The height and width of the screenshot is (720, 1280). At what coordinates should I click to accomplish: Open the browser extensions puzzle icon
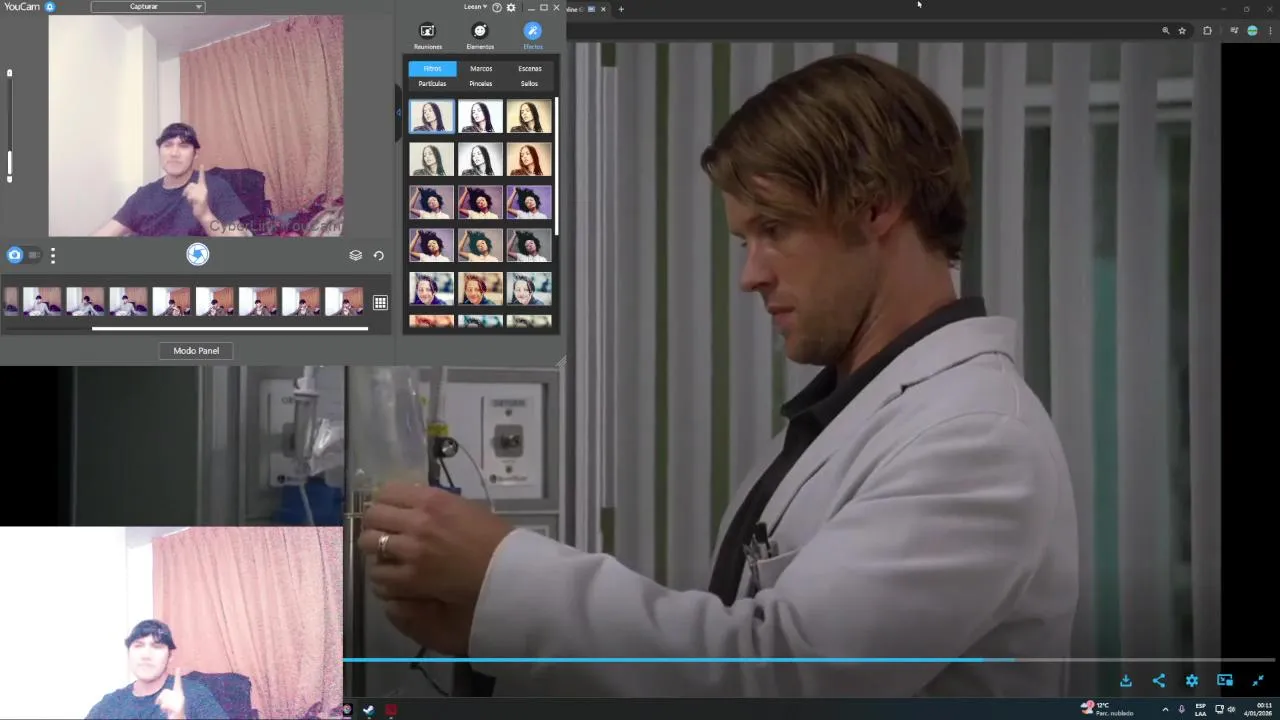tap(1207, 31)
